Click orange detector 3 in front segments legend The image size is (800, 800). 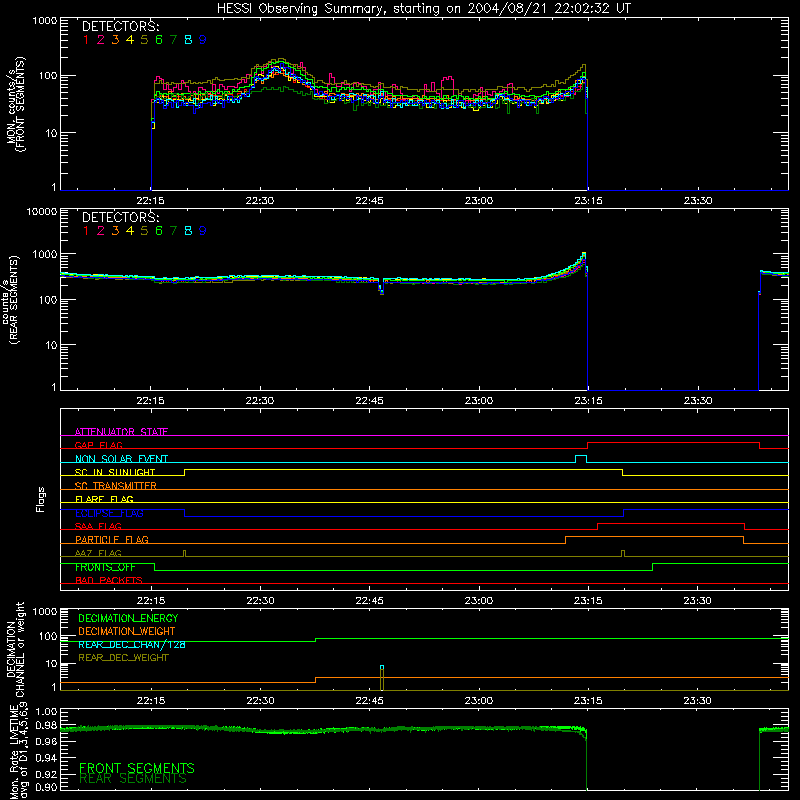tap(115, 40)
